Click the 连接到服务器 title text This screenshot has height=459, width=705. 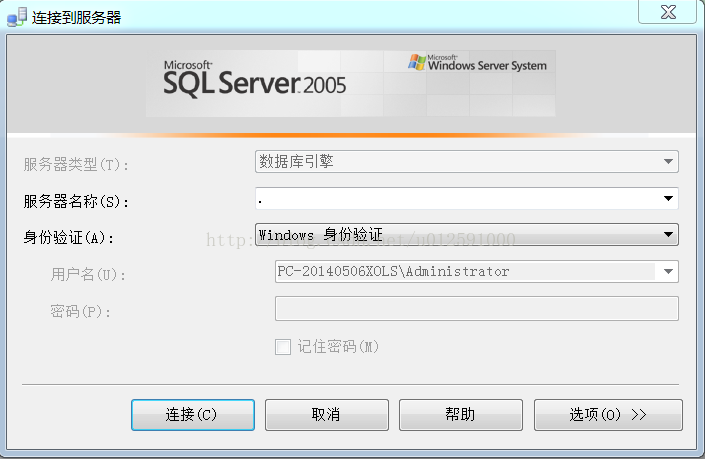point(76,18)
